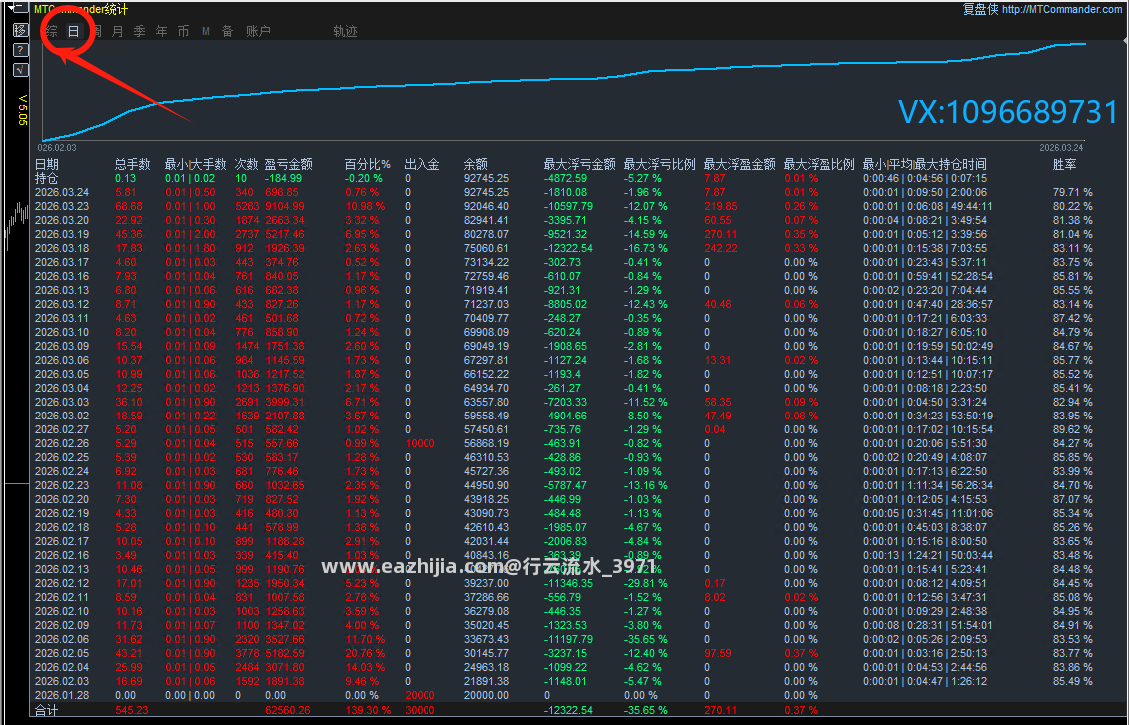Click the 日期 column header
The width and height of the screenshot is (1129, 725).
tap(47, 164)
